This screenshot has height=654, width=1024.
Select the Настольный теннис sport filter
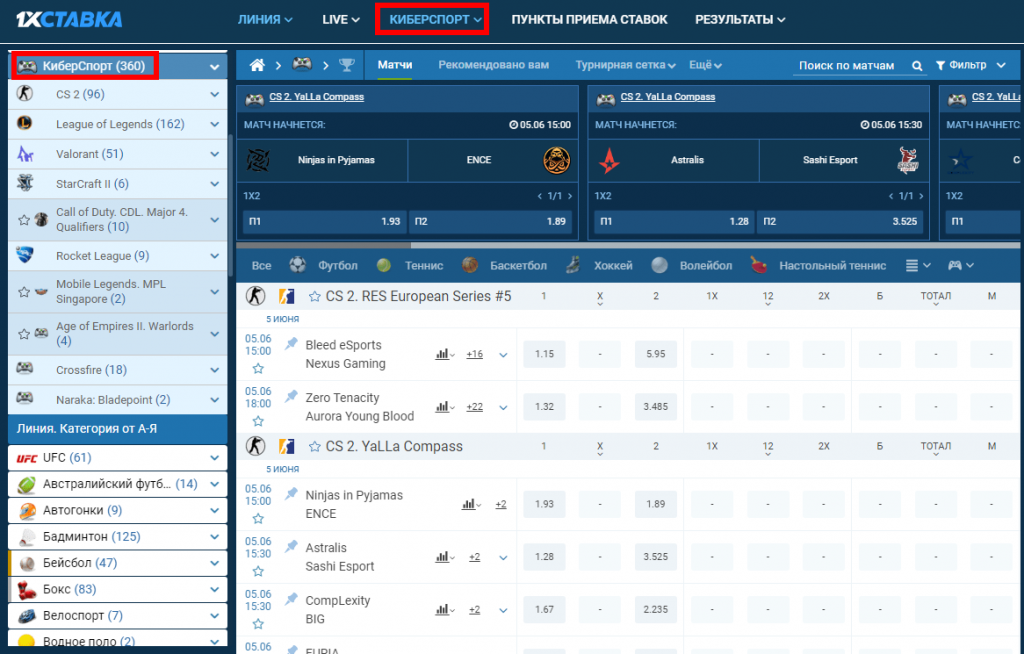tap(832, 266)
